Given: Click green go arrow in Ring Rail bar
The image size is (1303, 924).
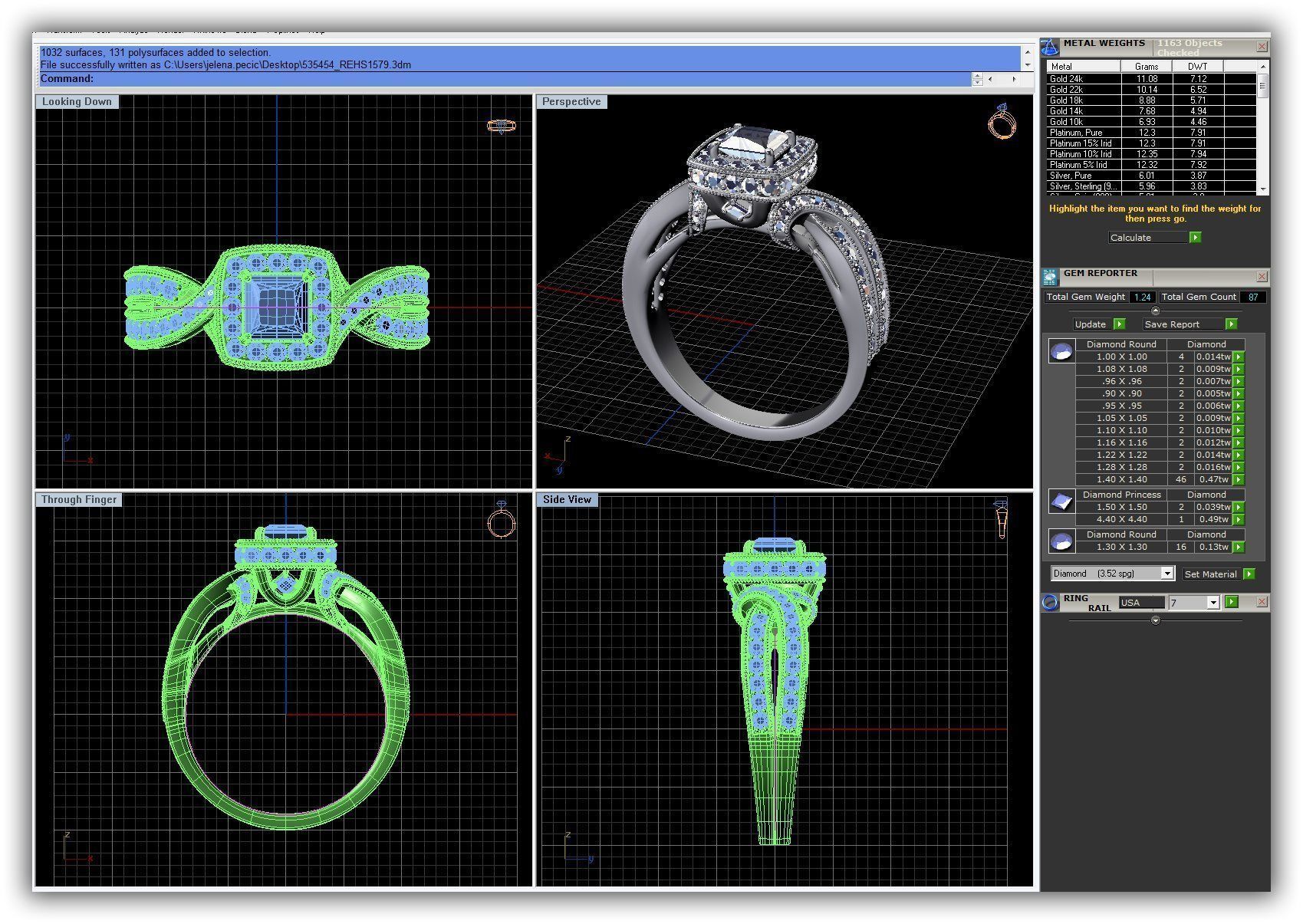Looking at the screenshot, I should click(1232, 602).
